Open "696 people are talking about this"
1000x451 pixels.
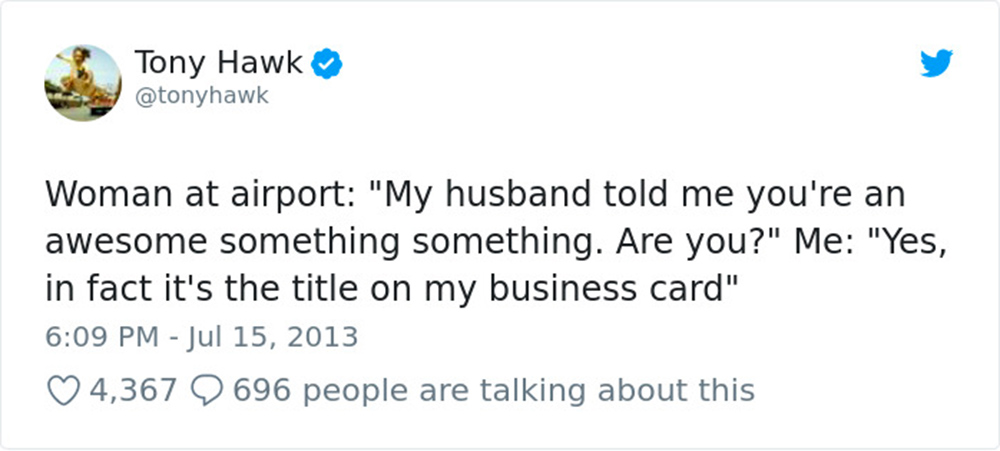pyautogui.click(x=494, y=390)
